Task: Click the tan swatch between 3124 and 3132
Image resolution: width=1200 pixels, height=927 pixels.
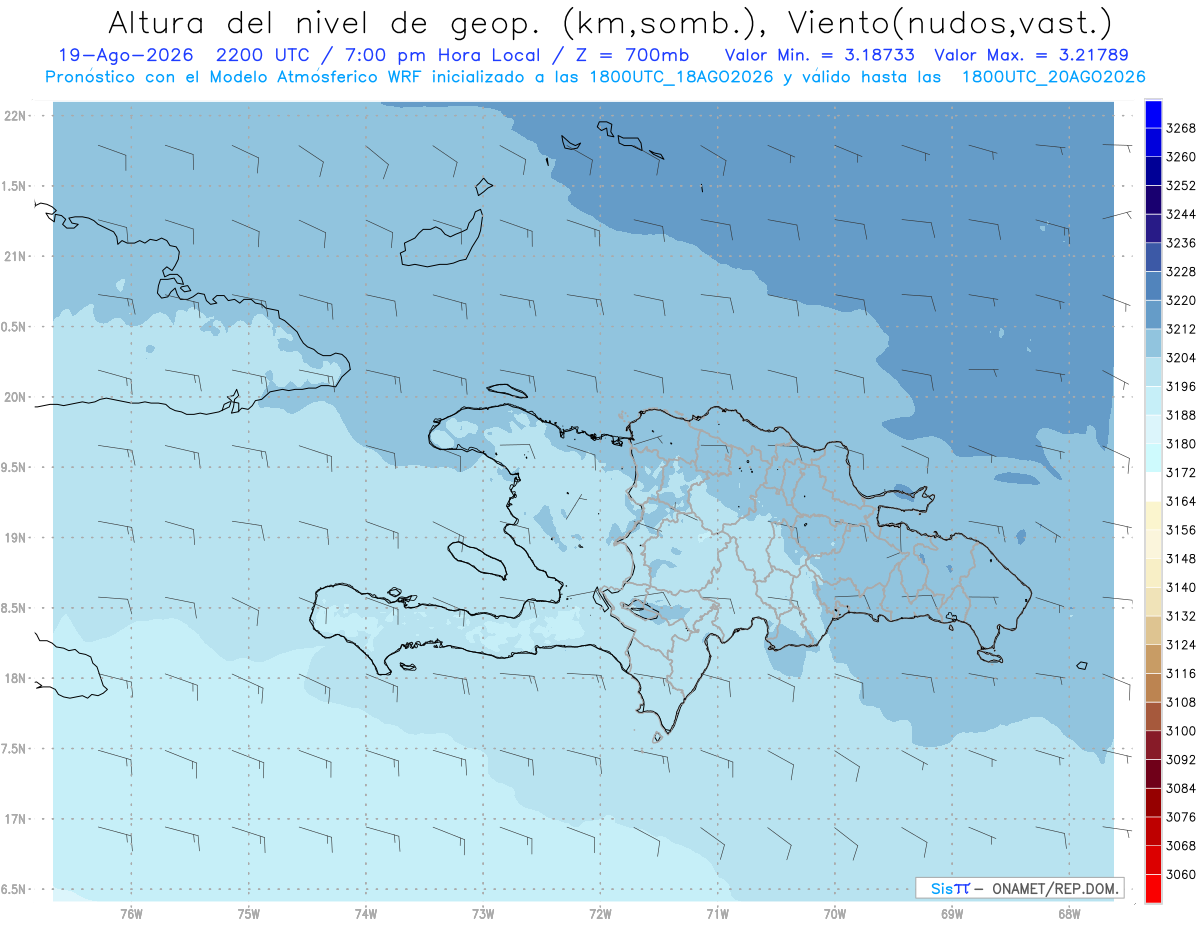Action: (x=1153, y=630)
